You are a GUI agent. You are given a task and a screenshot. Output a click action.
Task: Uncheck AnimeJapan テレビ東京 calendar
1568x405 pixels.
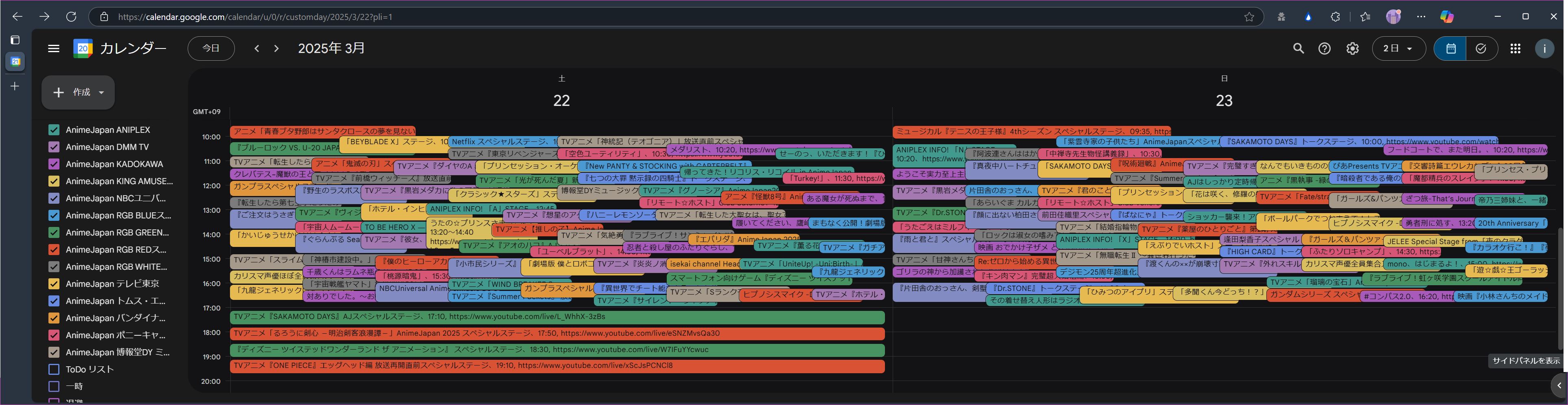point(54,283)
